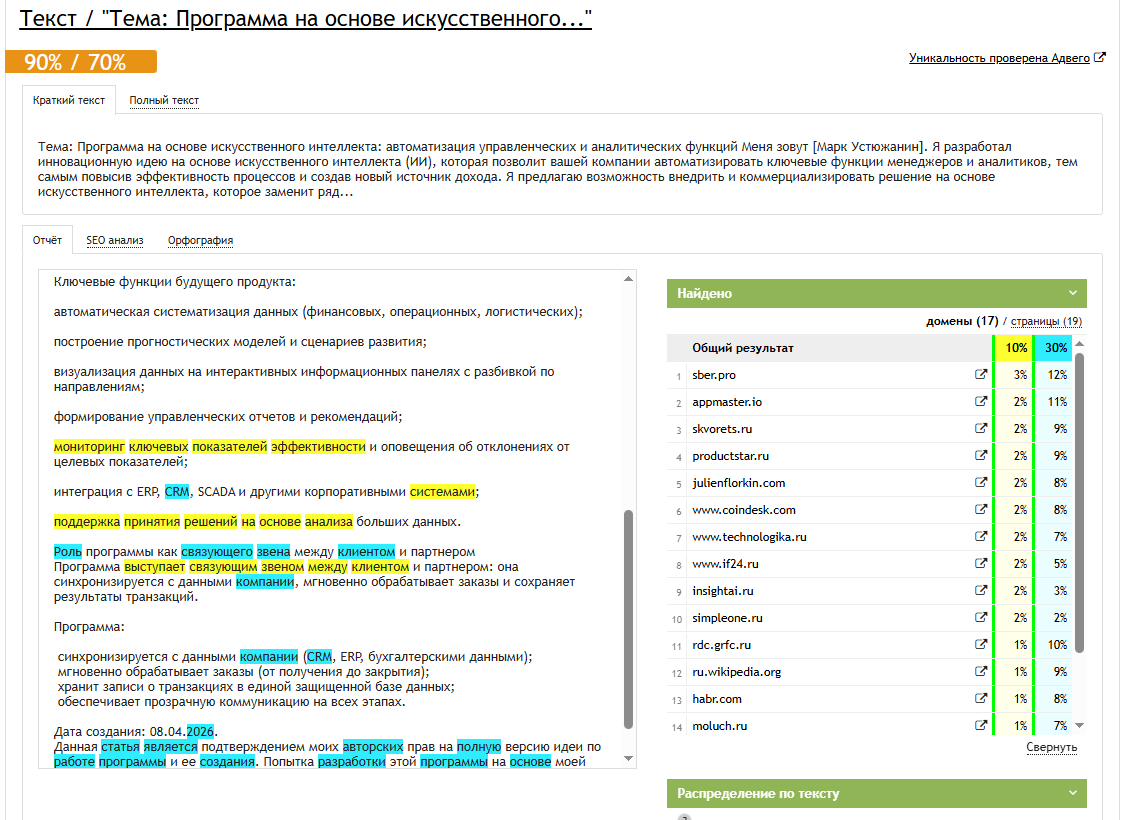Open the SEO анализ tab

tap(114, 240)
